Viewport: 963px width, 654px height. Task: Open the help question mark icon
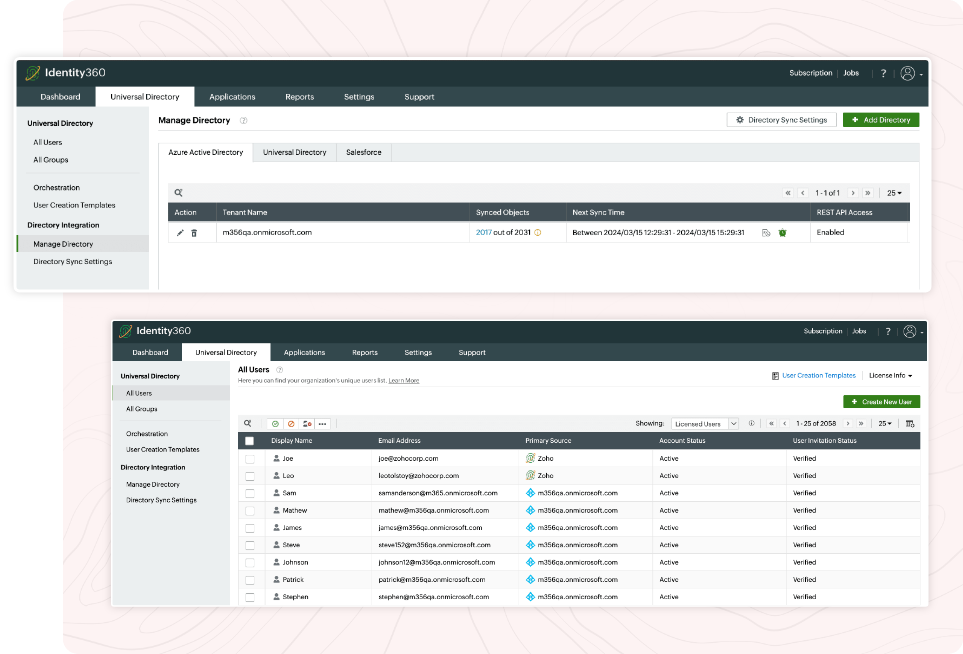tap(887, 331)
